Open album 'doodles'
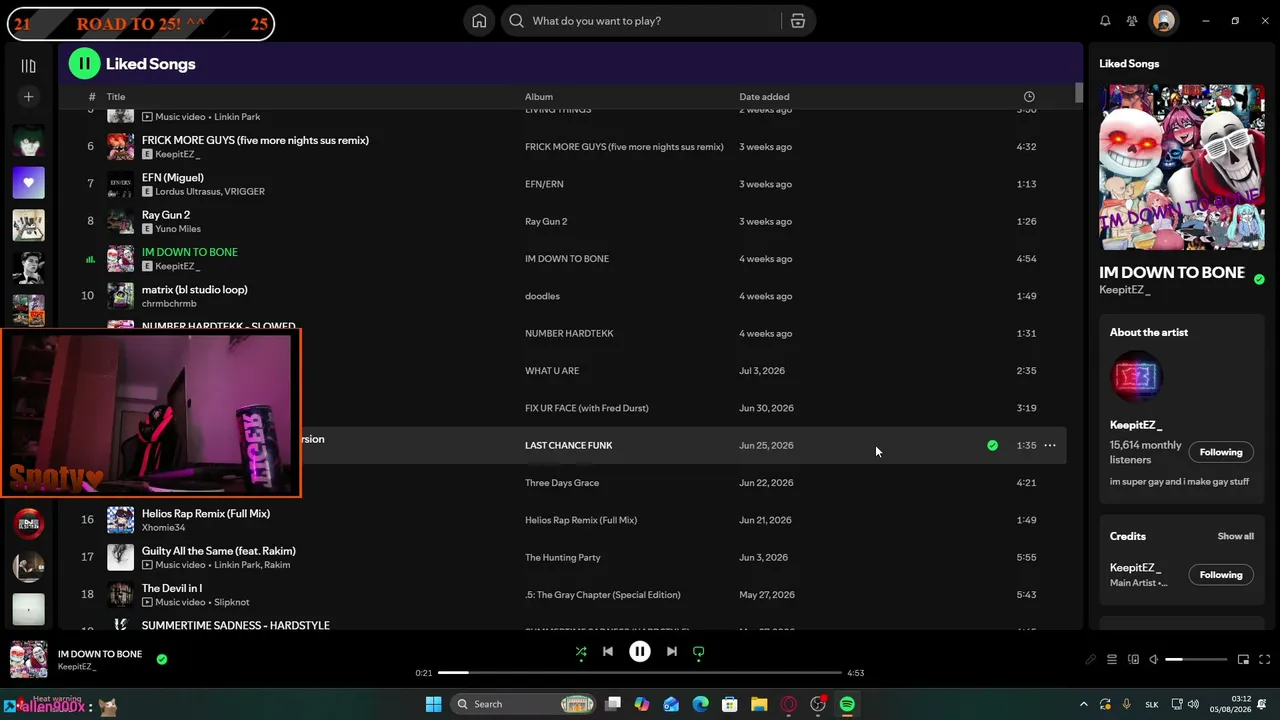The image size is (1280, 720). [x=542, y=296]
